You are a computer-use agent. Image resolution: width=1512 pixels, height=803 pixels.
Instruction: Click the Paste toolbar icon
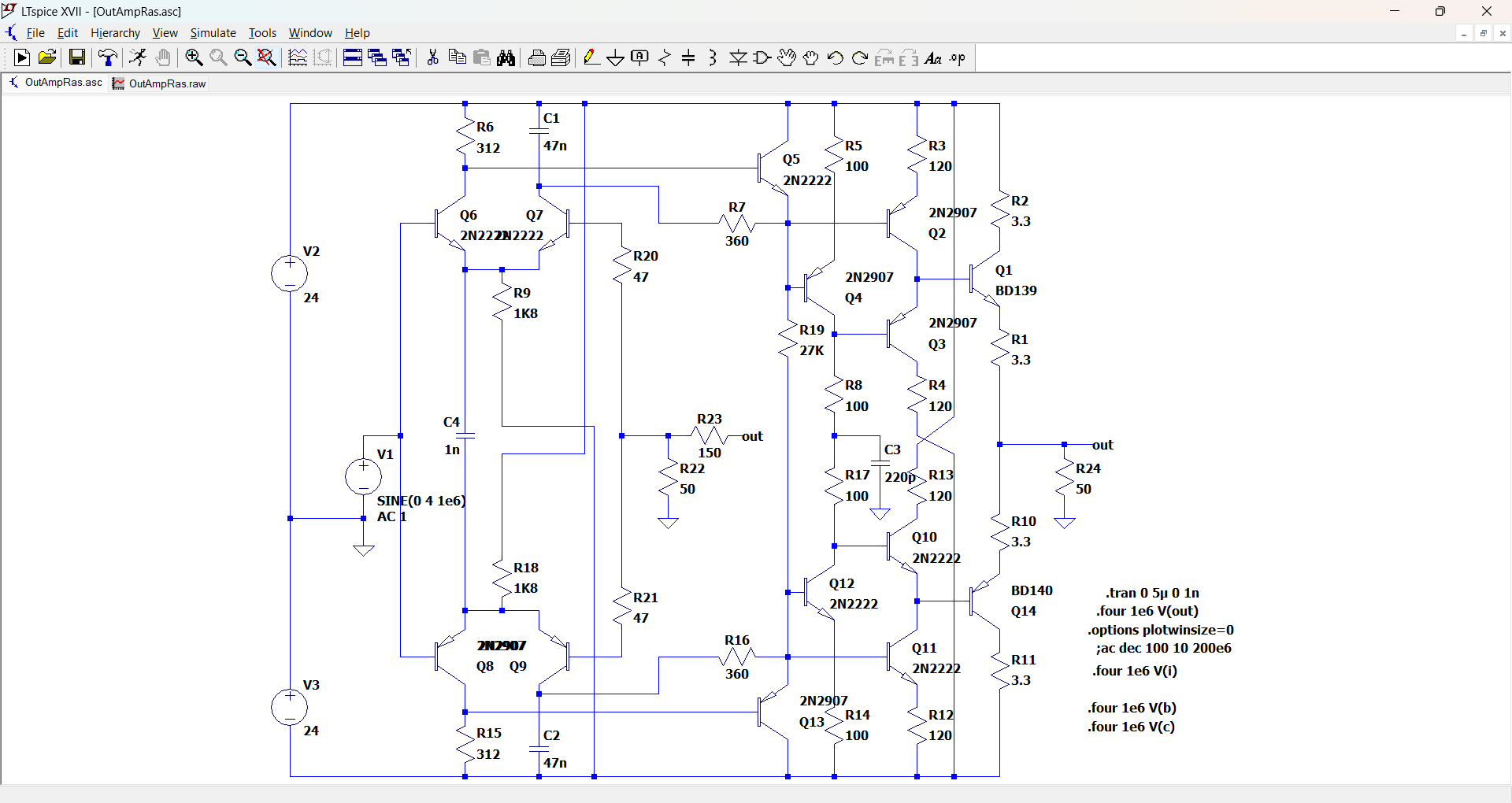click(x=482, y=57)
